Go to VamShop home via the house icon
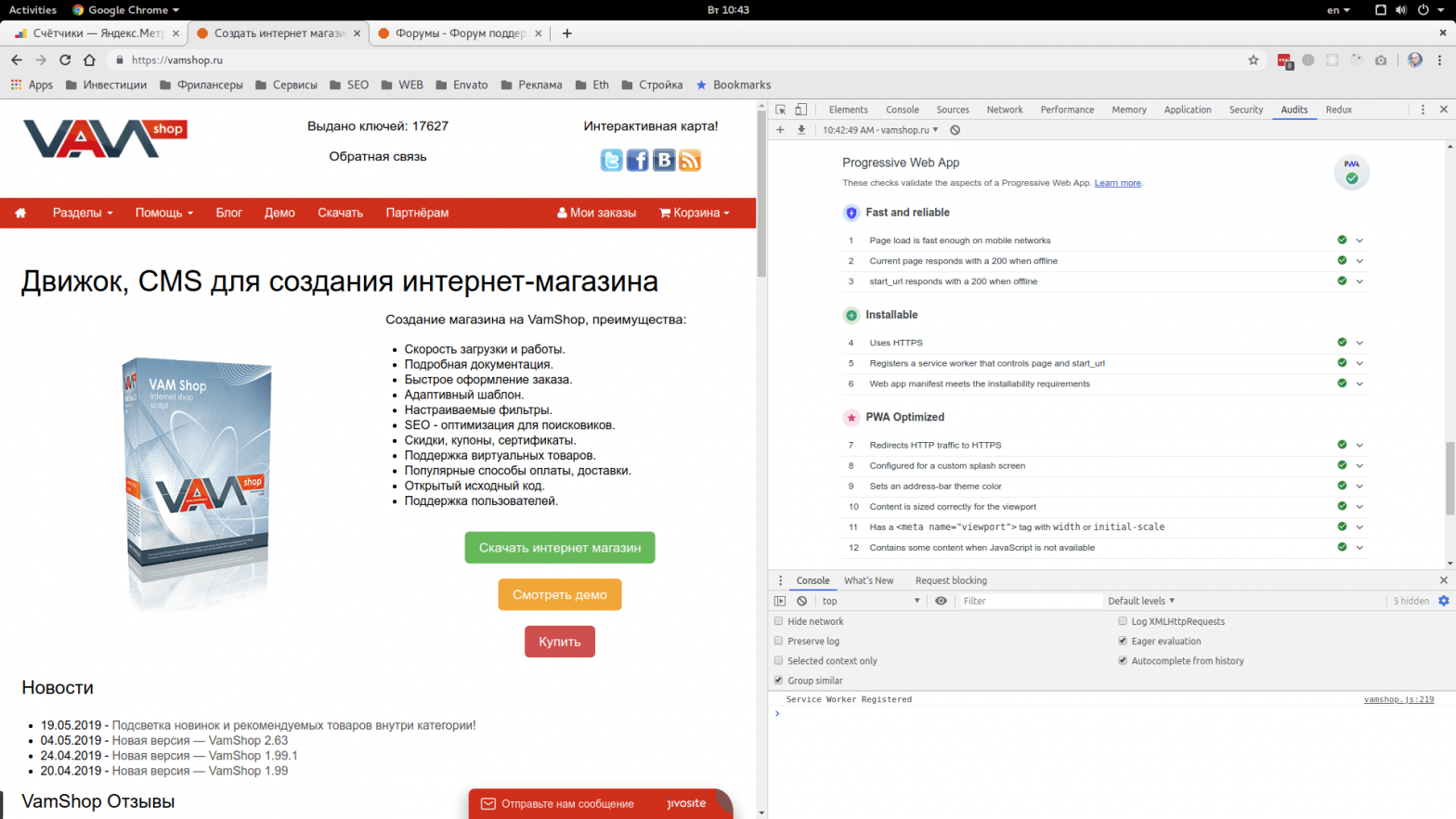This screenshot has width=1456, height=819. point(20,213)
